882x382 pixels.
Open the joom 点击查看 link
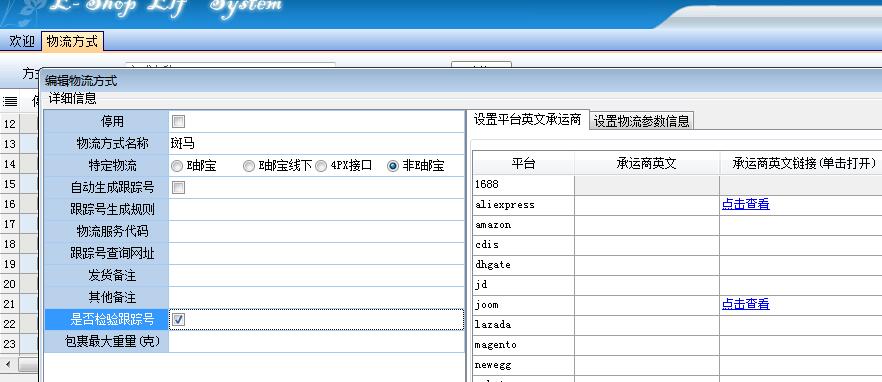[x=745, y=304]
